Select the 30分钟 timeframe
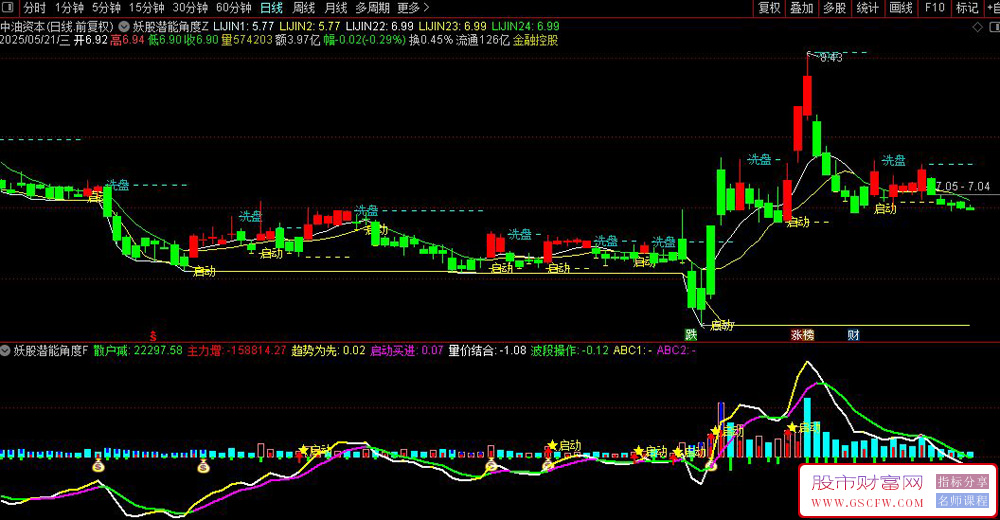Viewport: 1000px width, 520px height. [190, 8]
